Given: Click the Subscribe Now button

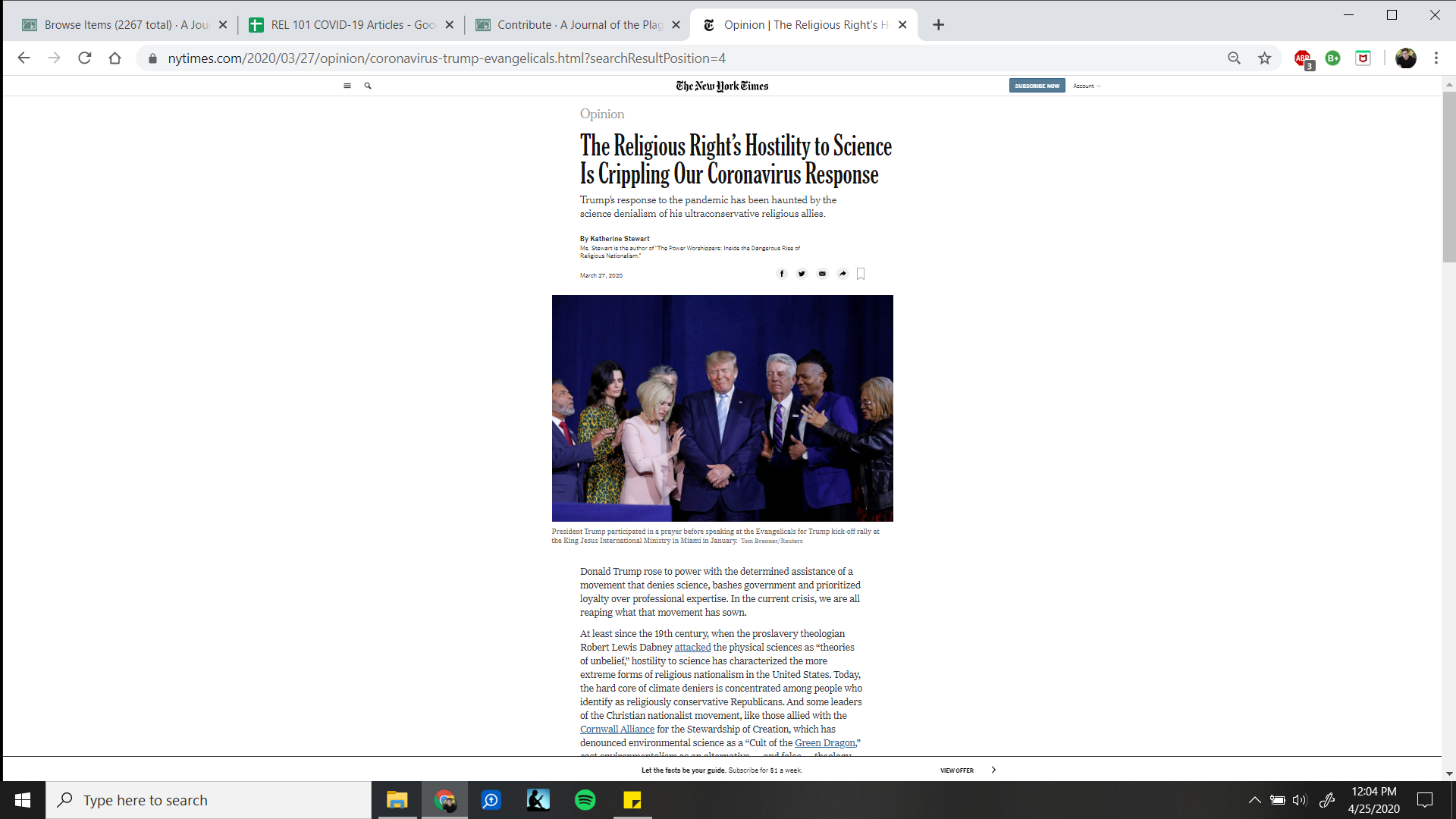Looking at the screenshot, I should pos(1037,86).
